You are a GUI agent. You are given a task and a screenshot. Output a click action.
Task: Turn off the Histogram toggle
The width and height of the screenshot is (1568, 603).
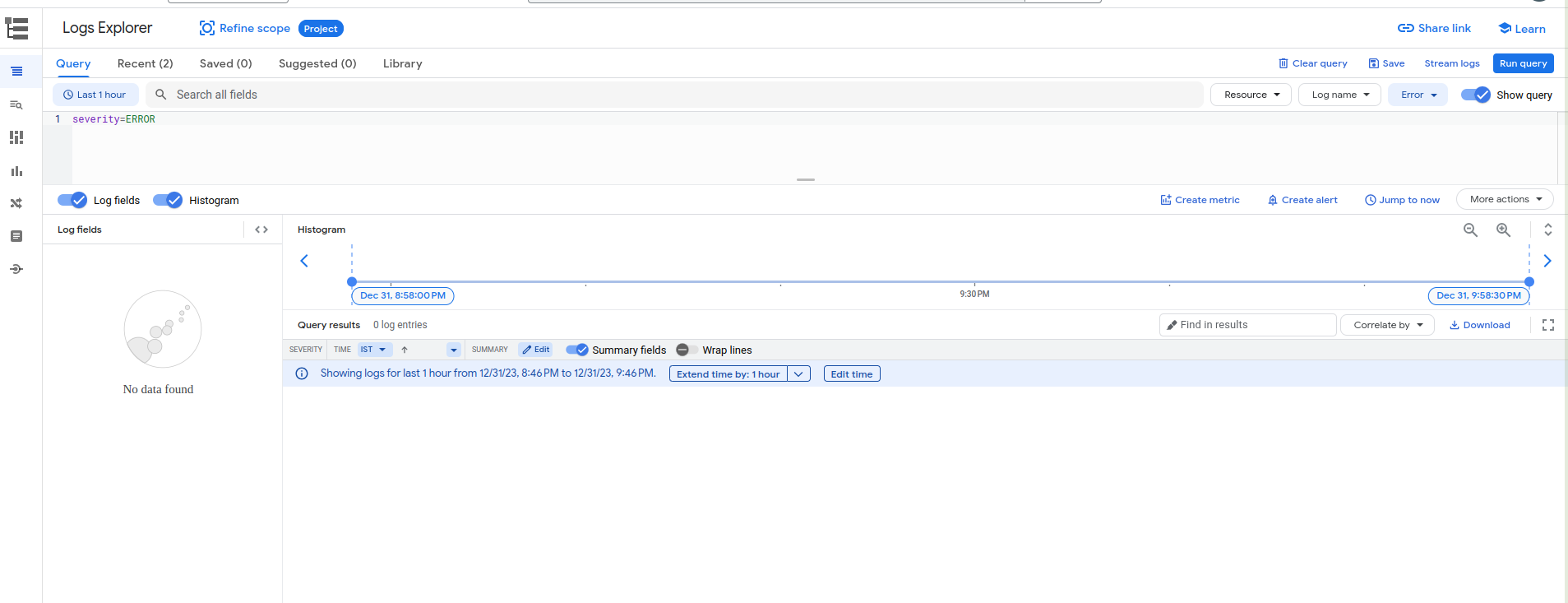click(x=168, y=200)
